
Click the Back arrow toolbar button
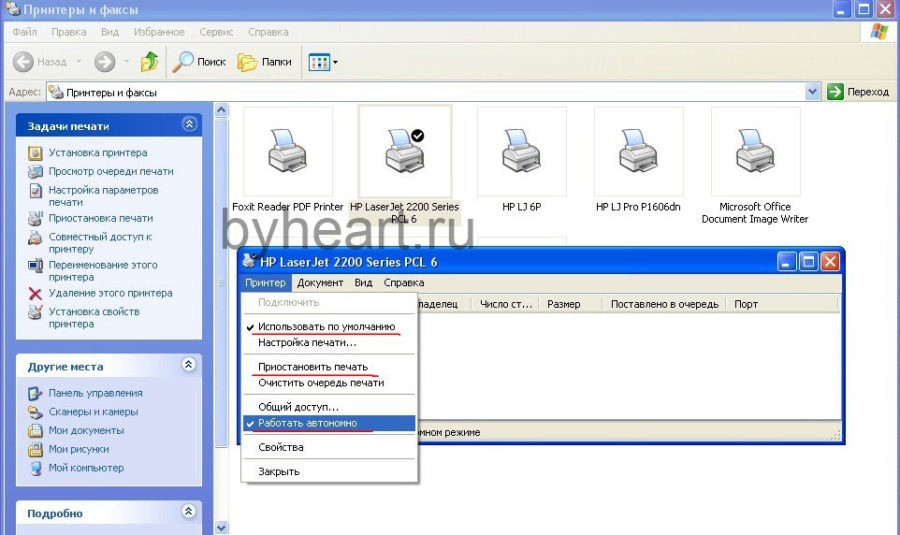(x=24, y=61)
